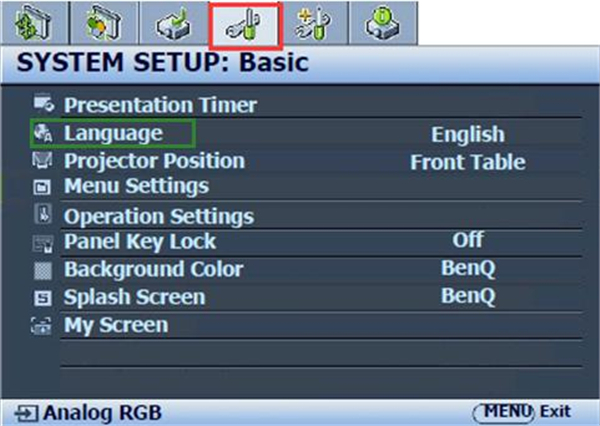600x426 pixels.
Task: Select the Language menu item
Action: [113, 133]
